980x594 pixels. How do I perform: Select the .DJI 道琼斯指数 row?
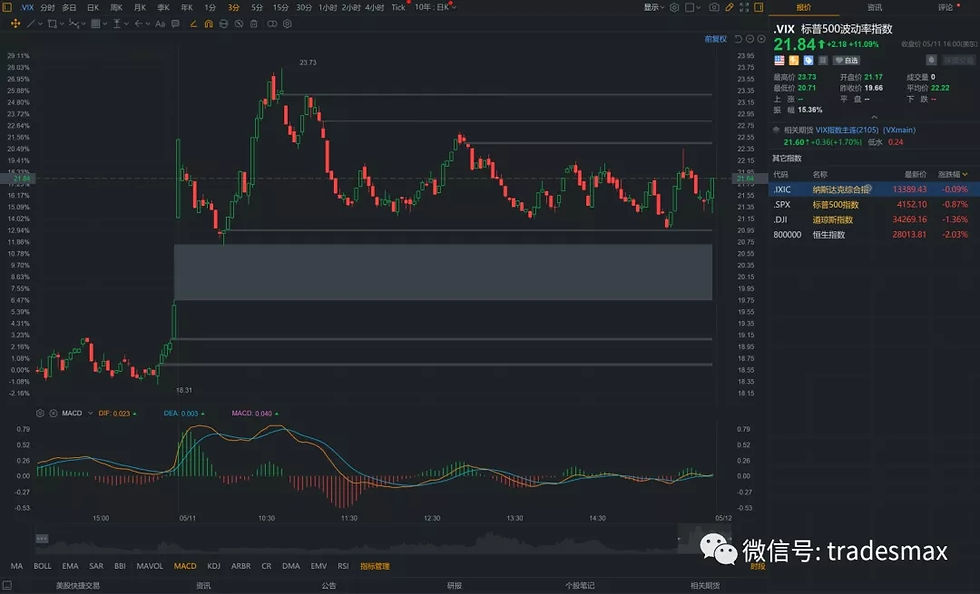coord(874,219)
